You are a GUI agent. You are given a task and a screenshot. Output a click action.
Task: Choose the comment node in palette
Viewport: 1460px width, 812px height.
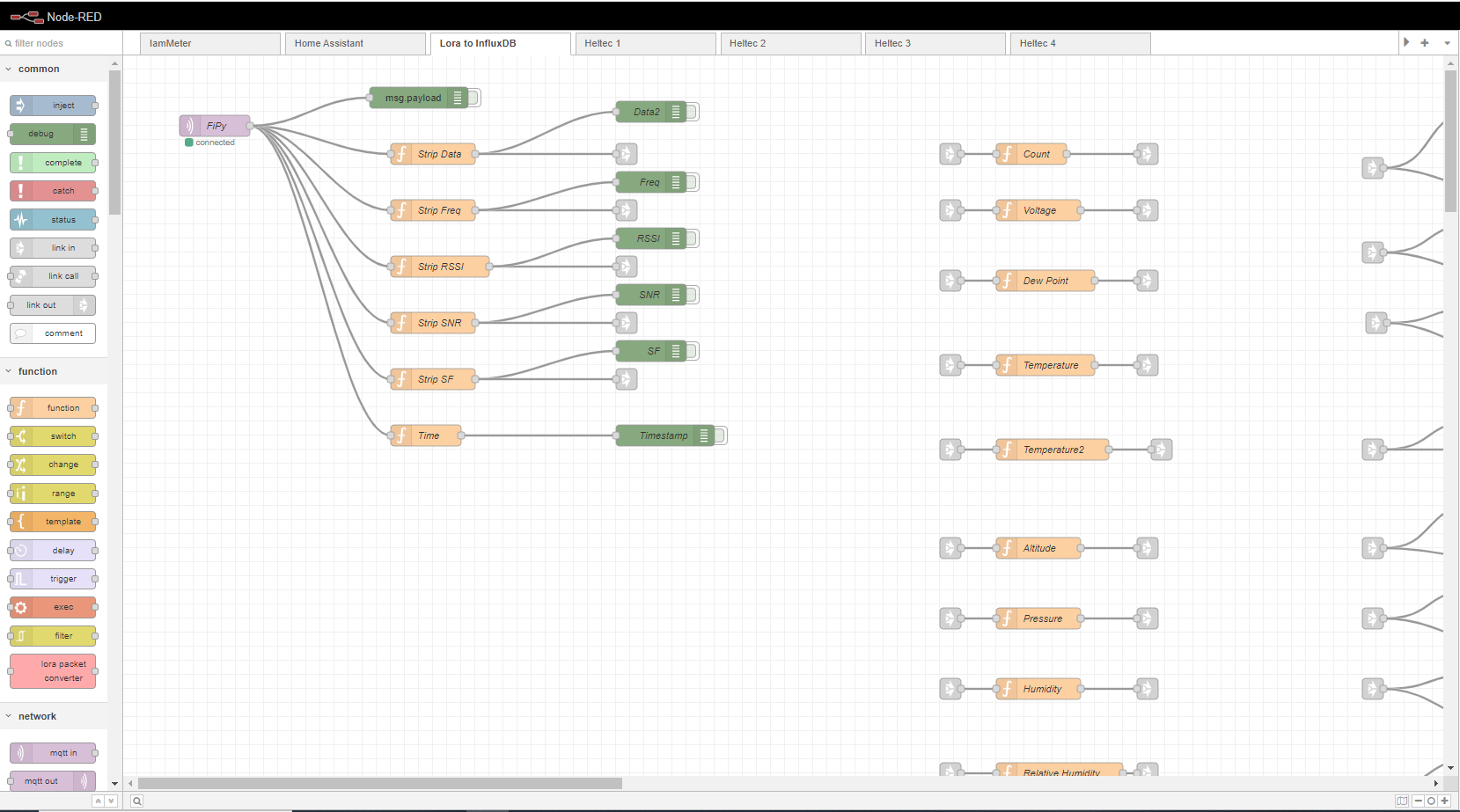(x=53, y=333)
